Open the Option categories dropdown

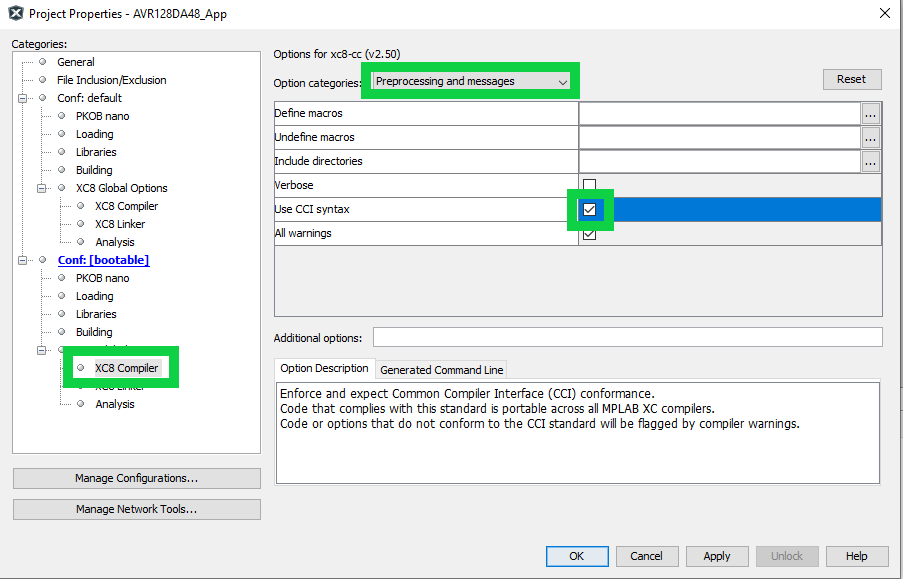pyautogui.click(x=470, y=81)
